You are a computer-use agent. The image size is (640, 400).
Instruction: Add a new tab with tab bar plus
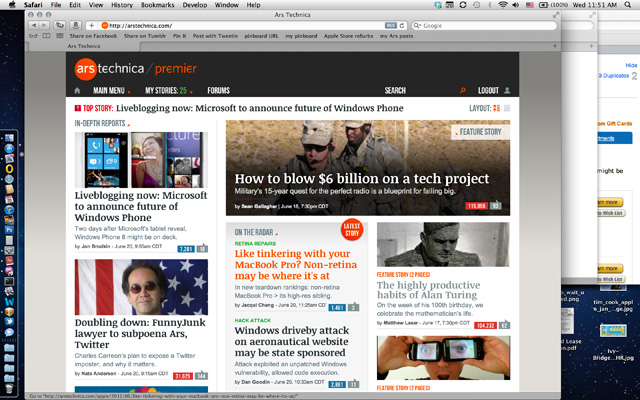coord(554,46)
